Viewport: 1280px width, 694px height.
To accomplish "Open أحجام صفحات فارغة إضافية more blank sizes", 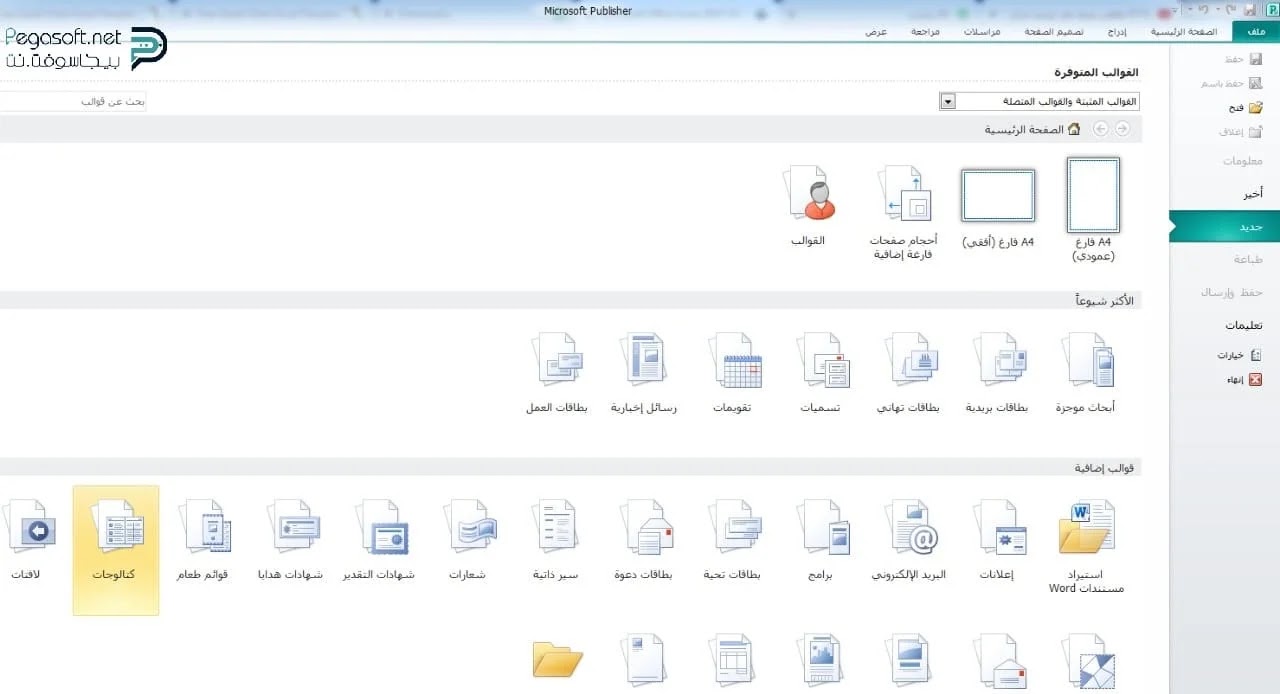I will click(x=904, y=212).
